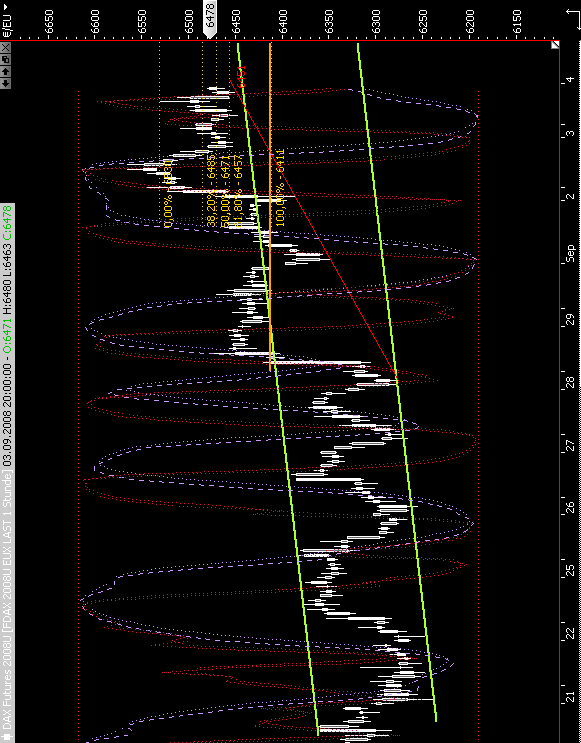Close the chart pane with X icon
Image resolution: width=581 pixels, height=743 pixels.
[5, 47]
